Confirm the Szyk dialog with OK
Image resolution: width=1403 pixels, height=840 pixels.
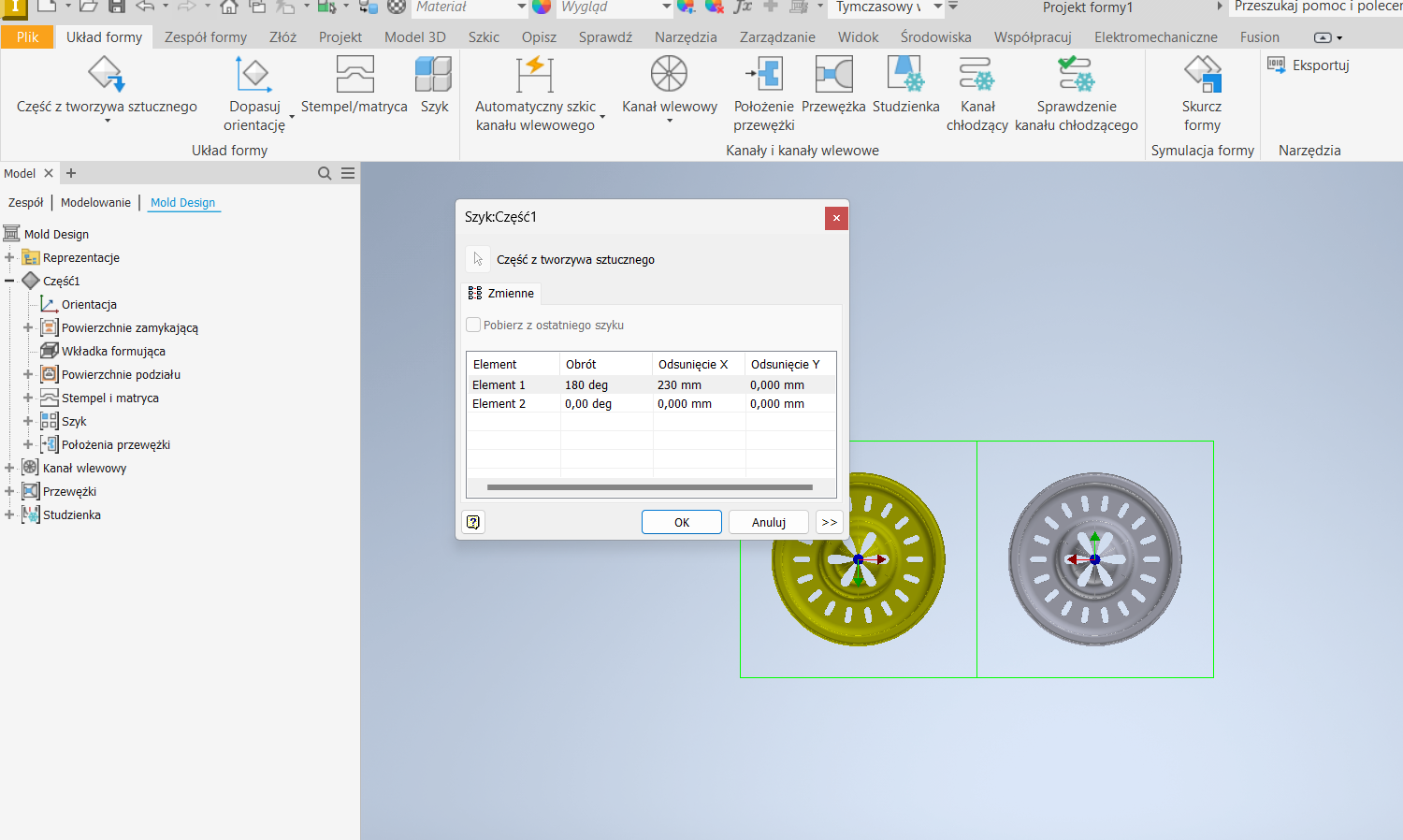pos(682,522)
